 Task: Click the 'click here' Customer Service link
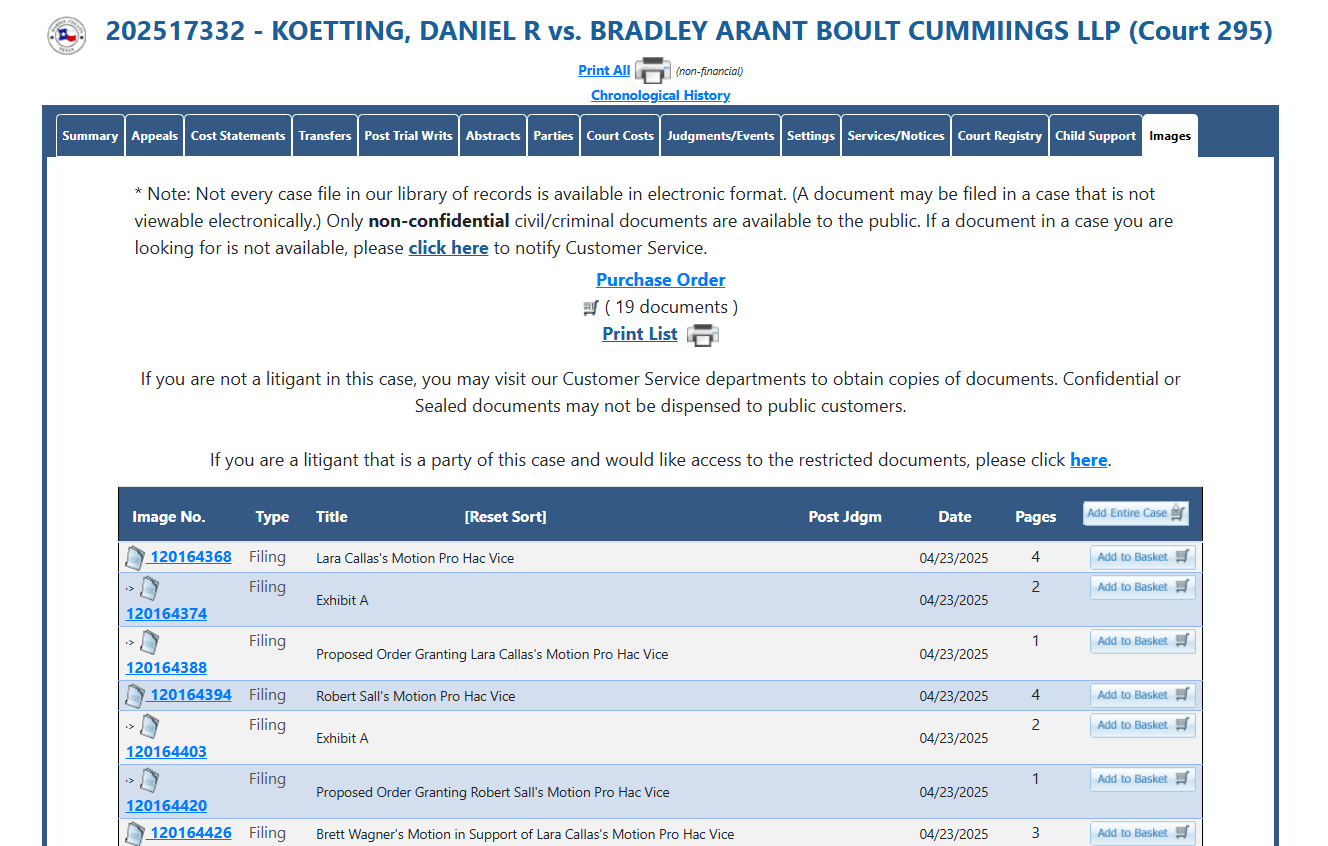click(x=449, y=248)
